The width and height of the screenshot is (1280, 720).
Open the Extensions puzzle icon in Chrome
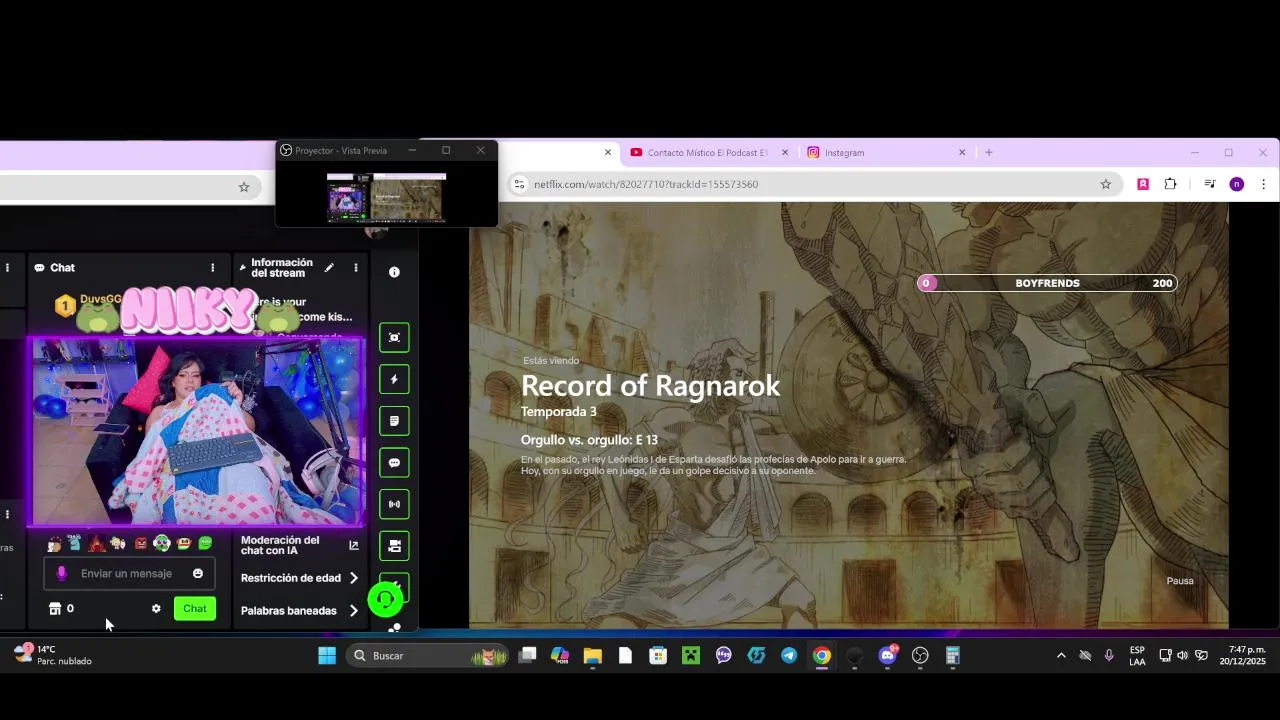(1170, 184)
